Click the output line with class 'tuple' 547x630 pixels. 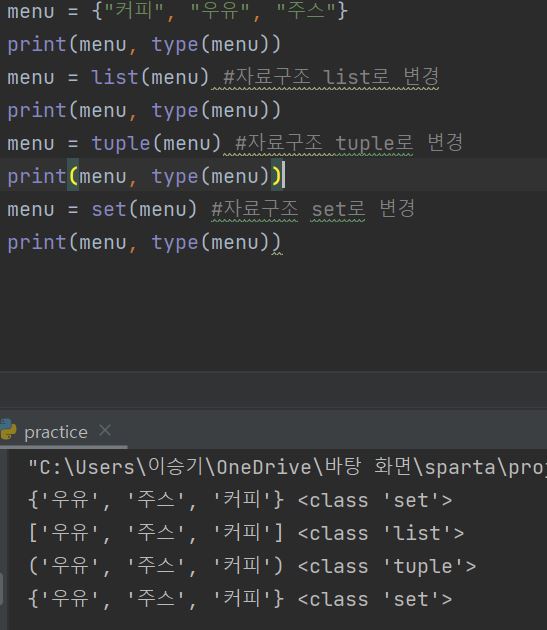(x=252, y=567)
